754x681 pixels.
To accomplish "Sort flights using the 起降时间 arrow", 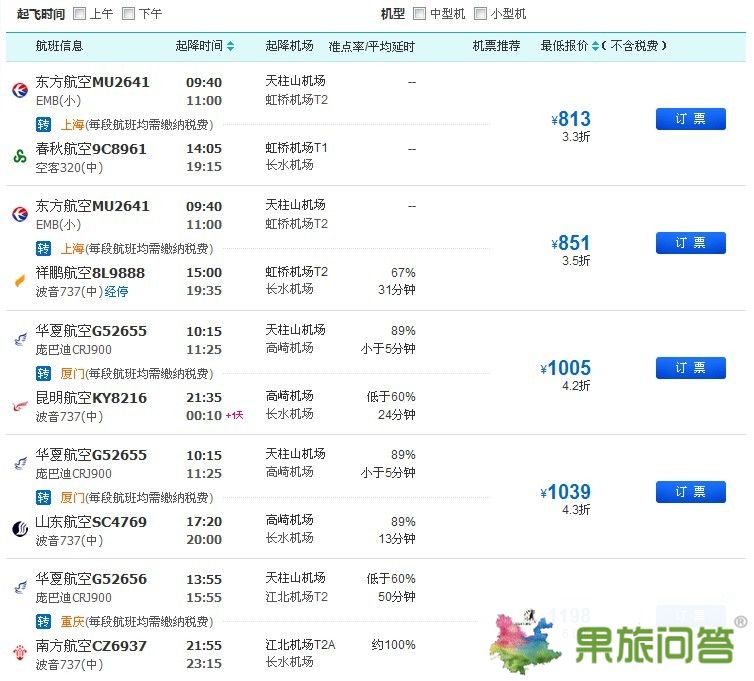I will [231, 46].
